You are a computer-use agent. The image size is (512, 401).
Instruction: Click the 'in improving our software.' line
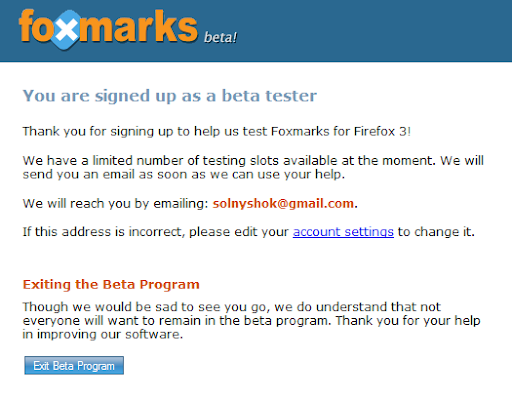[x=103, y=334]
